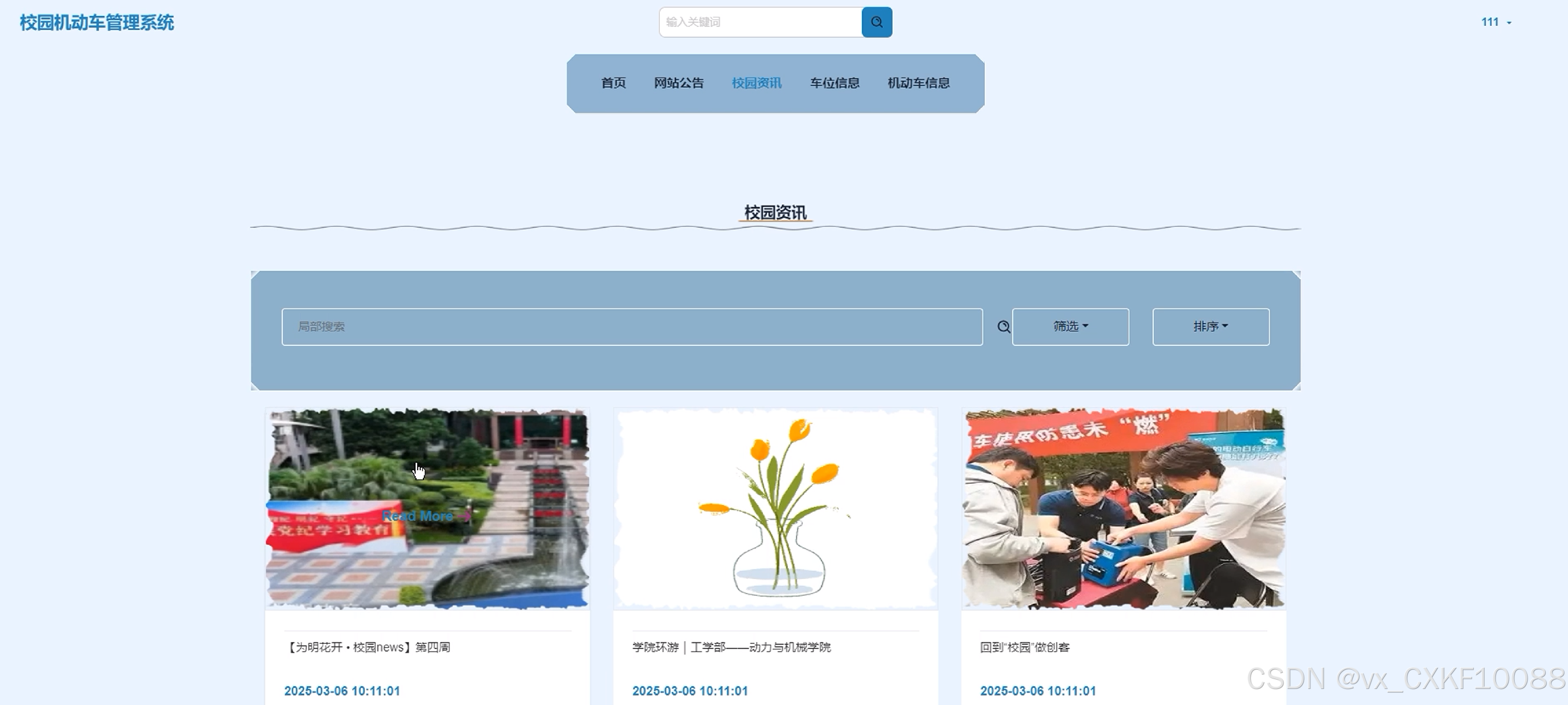The width and height of the screenshot is (1568, 705).
Task: Open the battery recycling event photo thumbnail
Action: [1123, 509]
